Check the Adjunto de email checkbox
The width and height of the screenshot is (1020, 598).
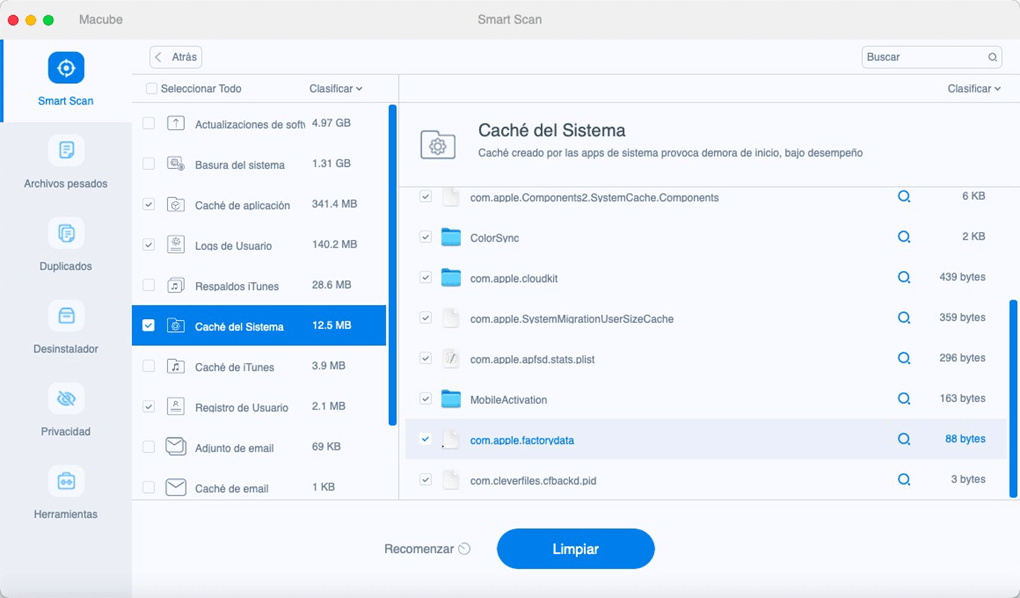pyautogui.click(x=149, y=447)
